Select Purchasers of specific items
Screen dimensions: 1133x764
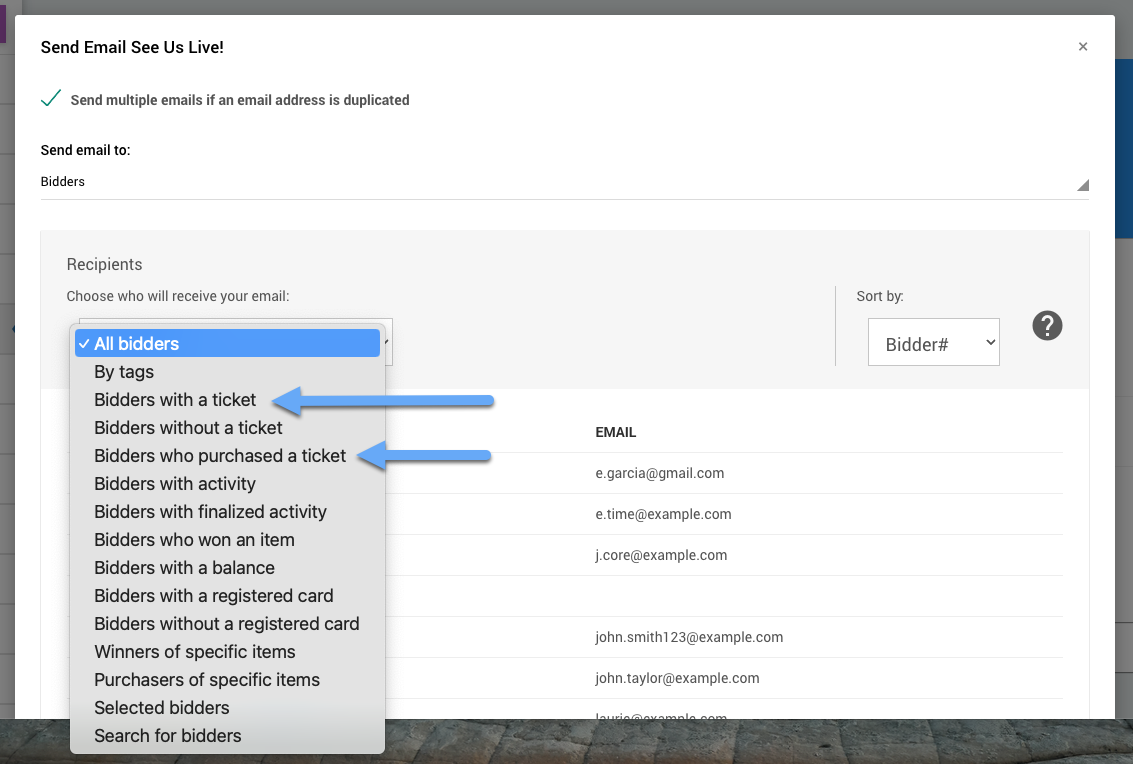tap(207, 680)
